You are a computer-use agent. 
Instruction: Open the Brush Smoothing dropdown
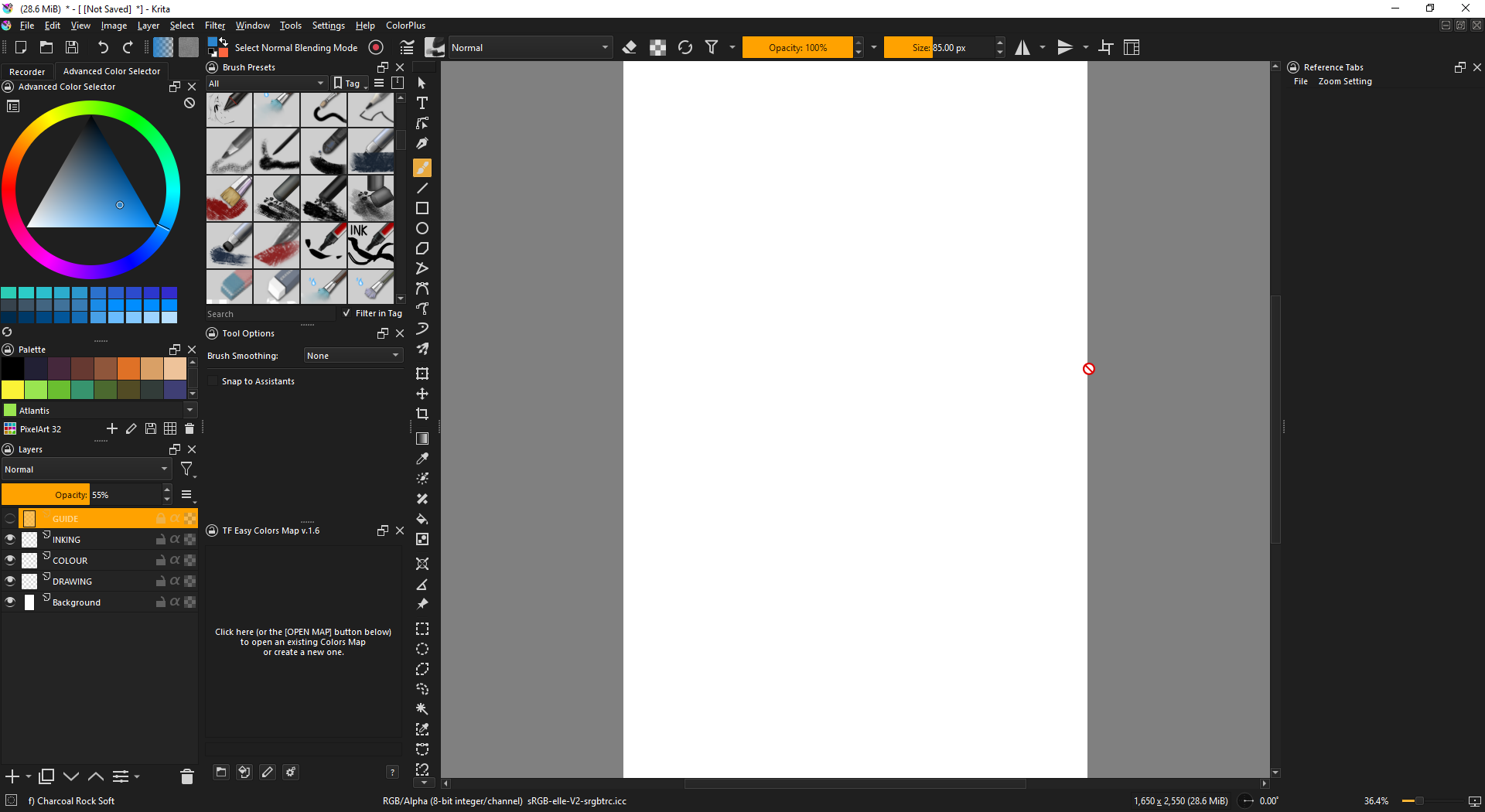click(x=353, y=356)
